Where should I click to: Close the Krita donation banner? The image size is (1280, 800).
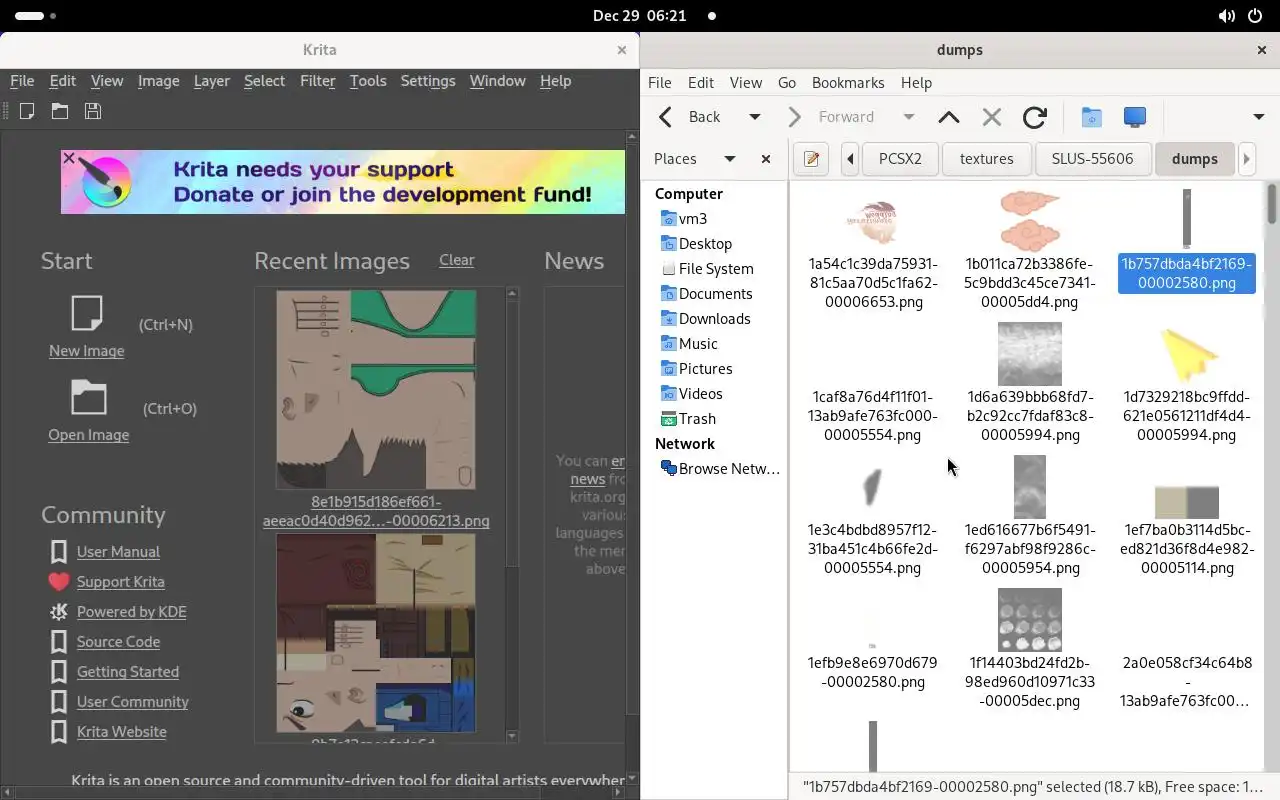click(x=69, y=158)
